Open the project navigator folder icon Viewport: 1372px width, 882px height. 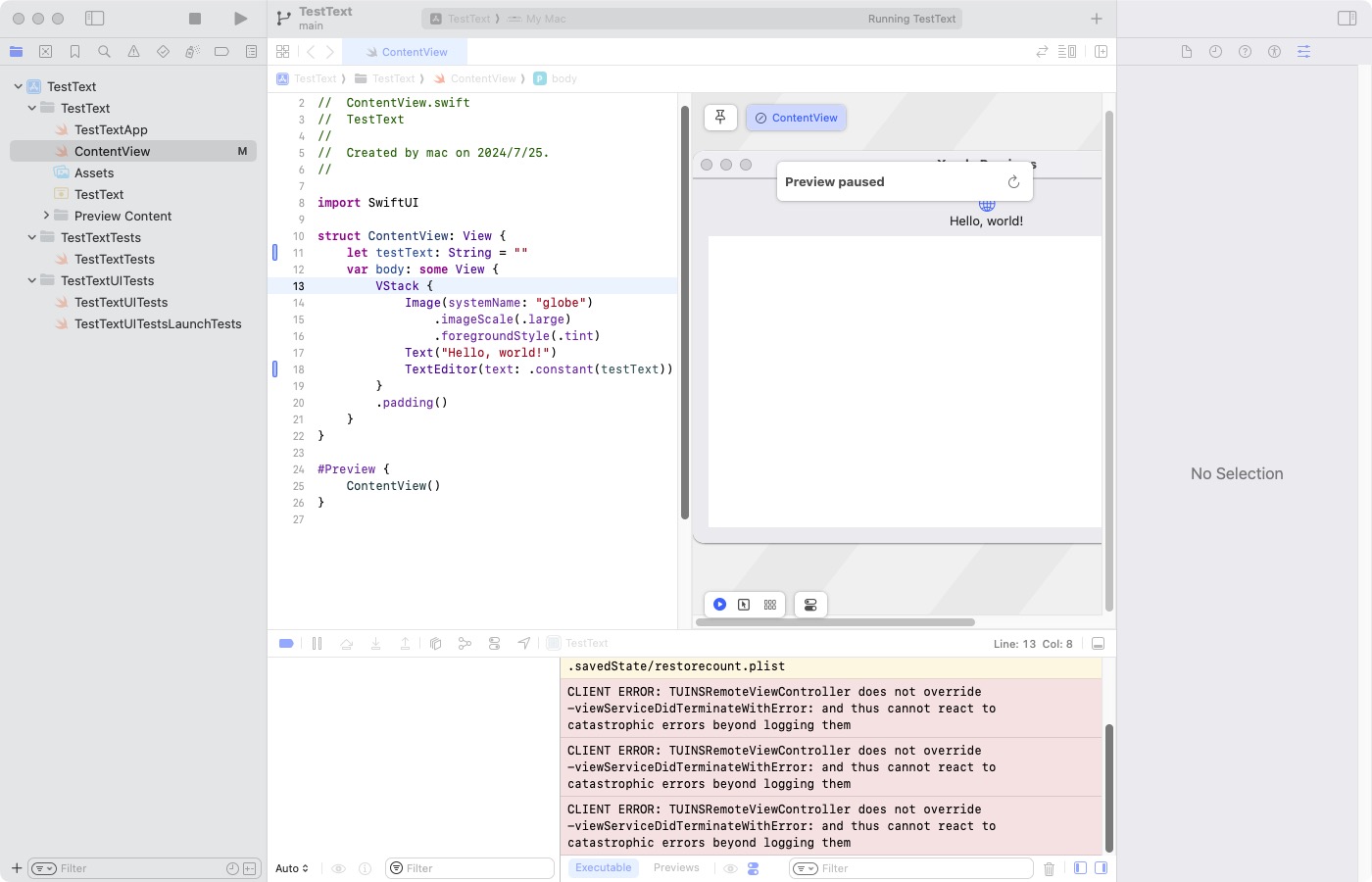click(x=16, y=52)
